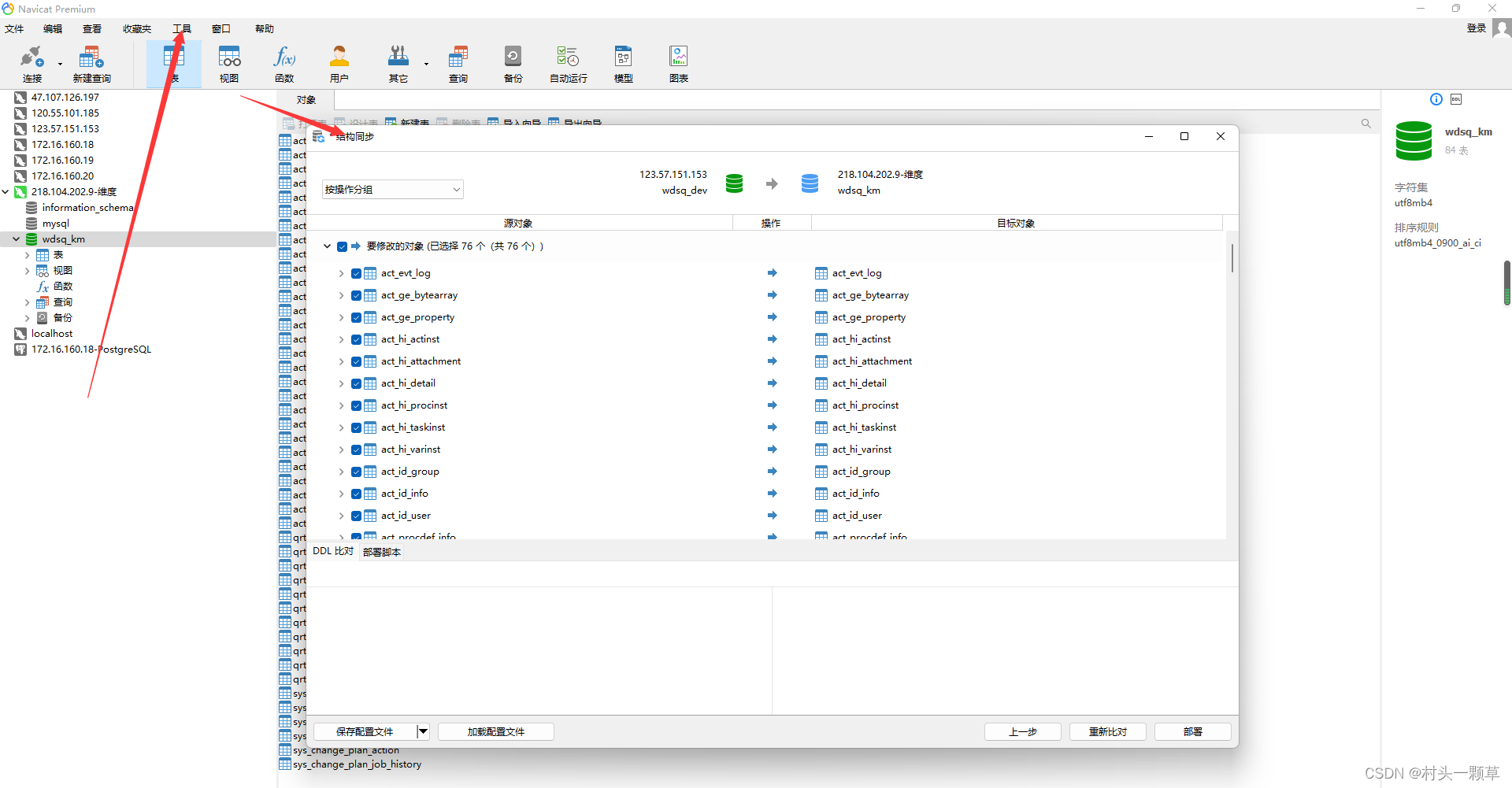
Task: Click the blue target database icon wdsq_km
Action: pyautogui.click(x=810, y=183)
